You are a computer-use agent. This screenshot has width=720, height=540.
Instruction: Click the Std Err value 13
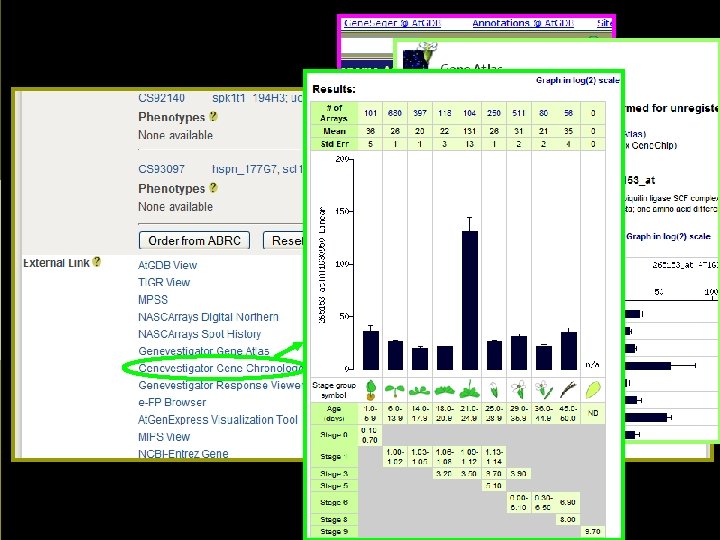point(469,144)
